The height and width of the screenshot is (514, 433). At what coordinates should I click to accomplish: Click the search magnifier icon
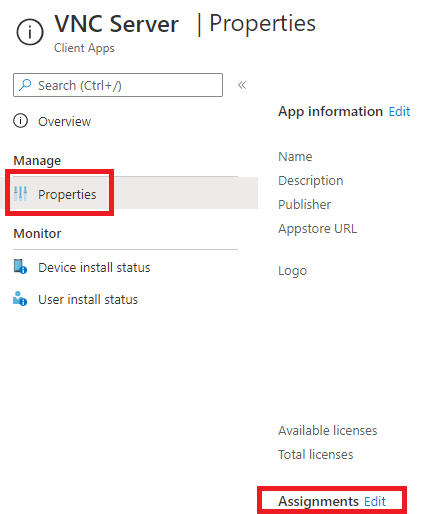pos(25,85)
